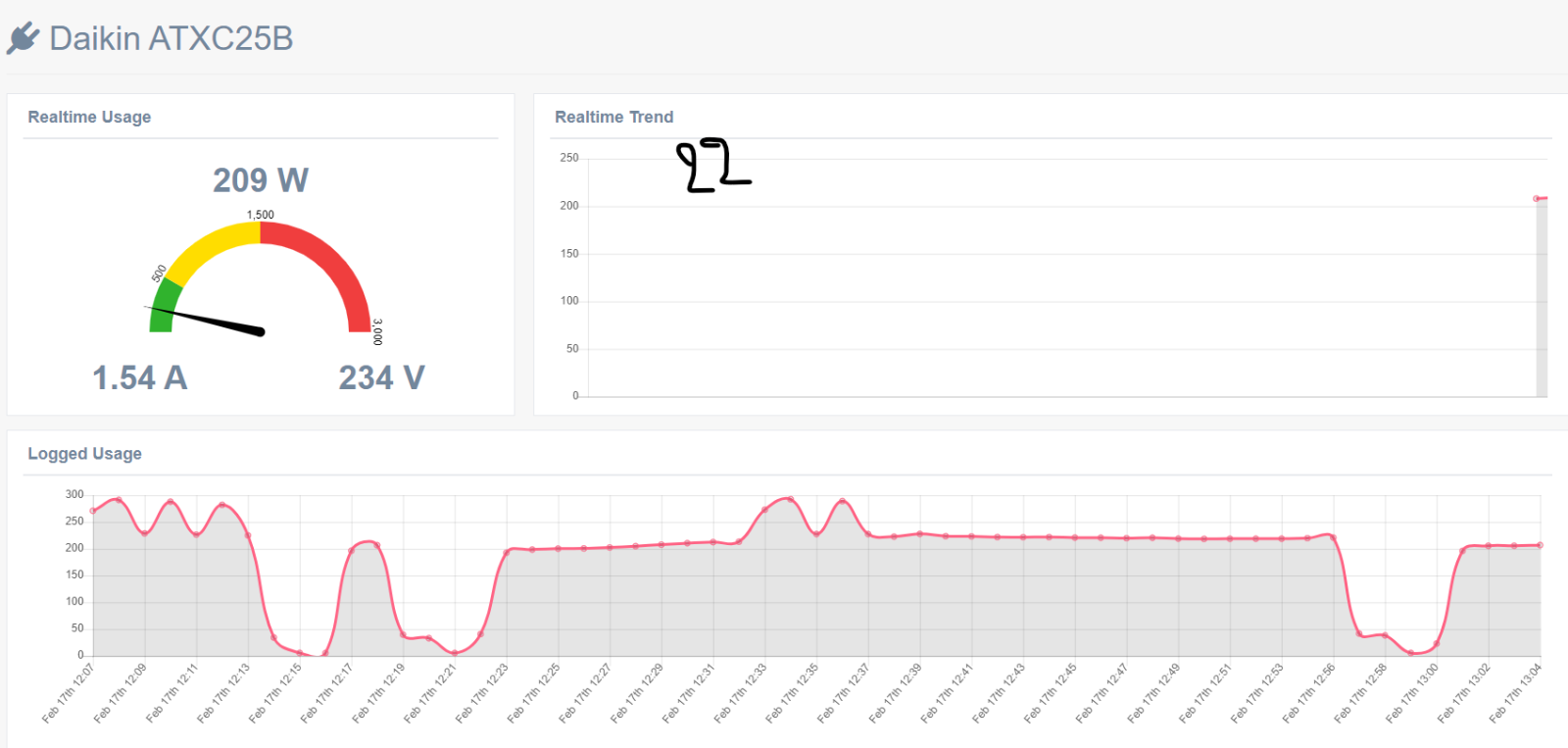Click the Feb 17th 12:07 axis label
This screenshot has width=1568, height=748.
pyautogui.click(x=69, y=694)
